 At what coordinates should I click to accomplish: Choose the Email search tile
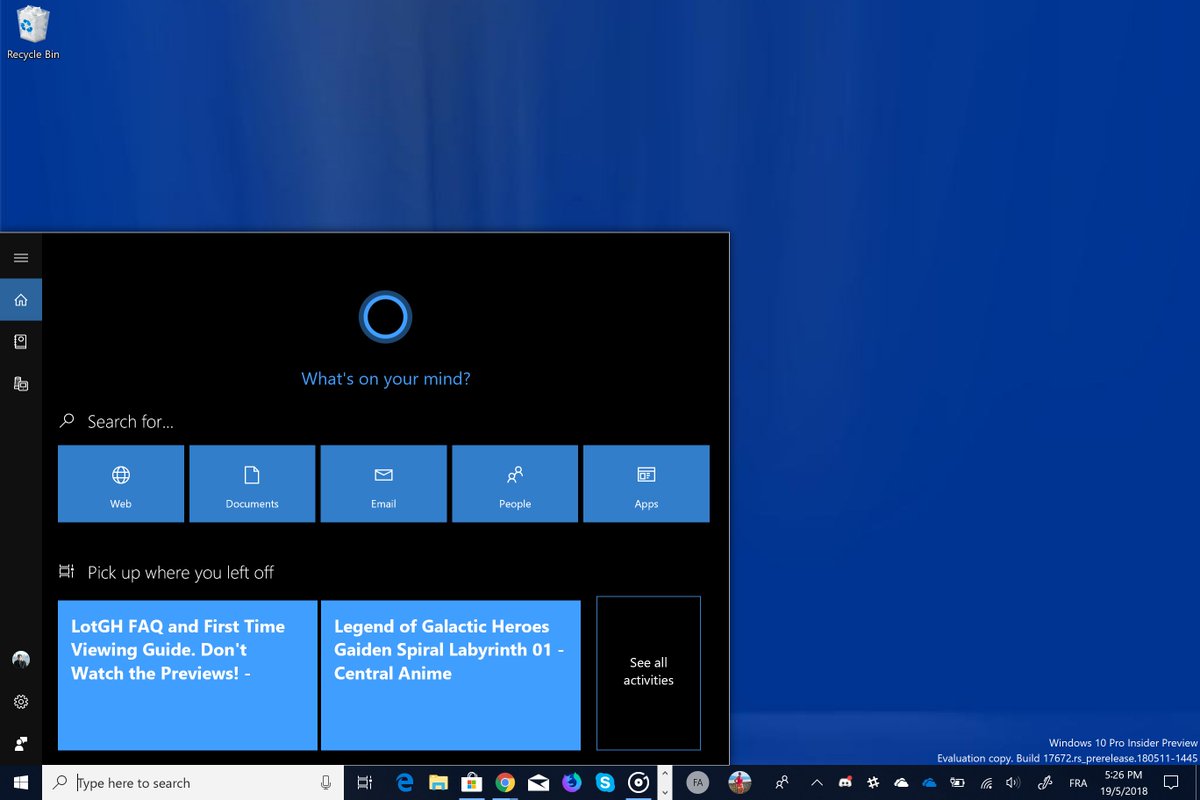384,484
